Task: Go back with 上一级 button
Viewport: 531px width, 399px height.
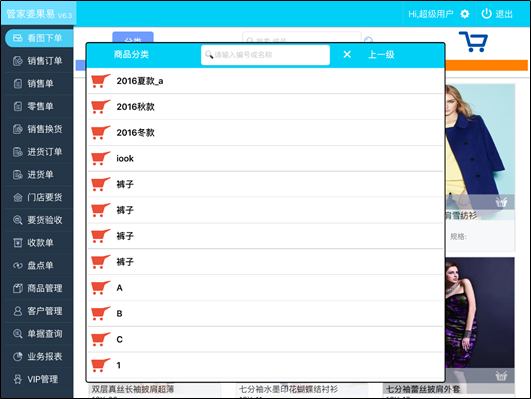Action: tap(381, 54)
